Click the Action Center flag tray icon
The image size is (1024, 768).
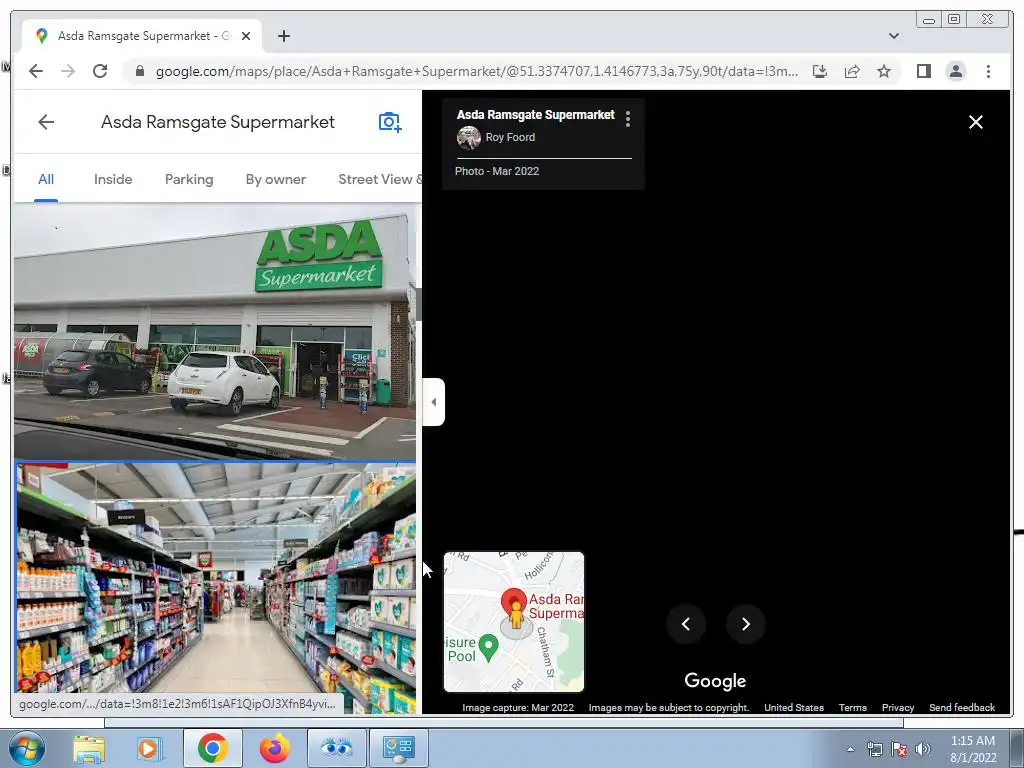(x=899, y=749)
